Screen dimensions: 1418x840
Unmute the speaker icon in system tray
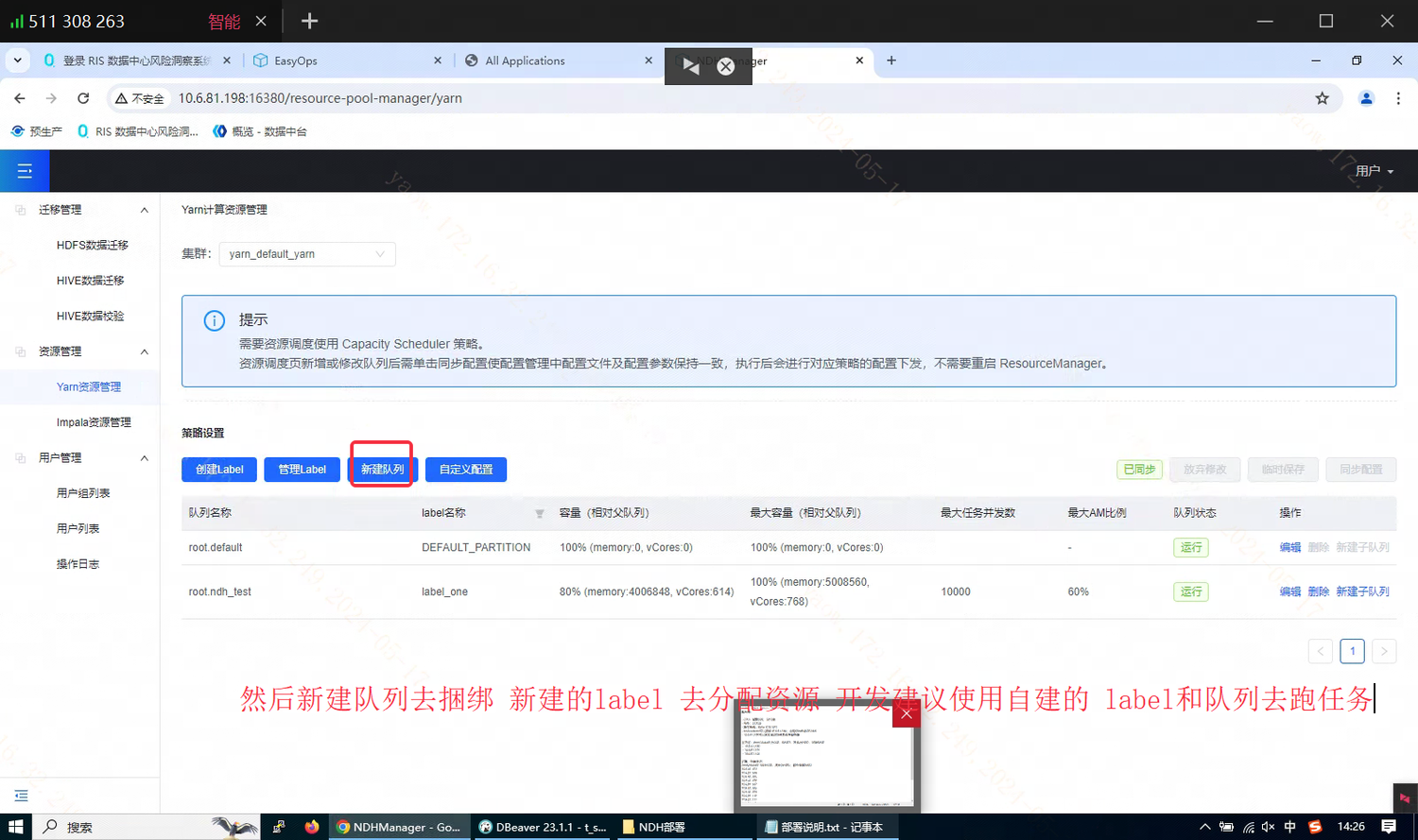1267,826
